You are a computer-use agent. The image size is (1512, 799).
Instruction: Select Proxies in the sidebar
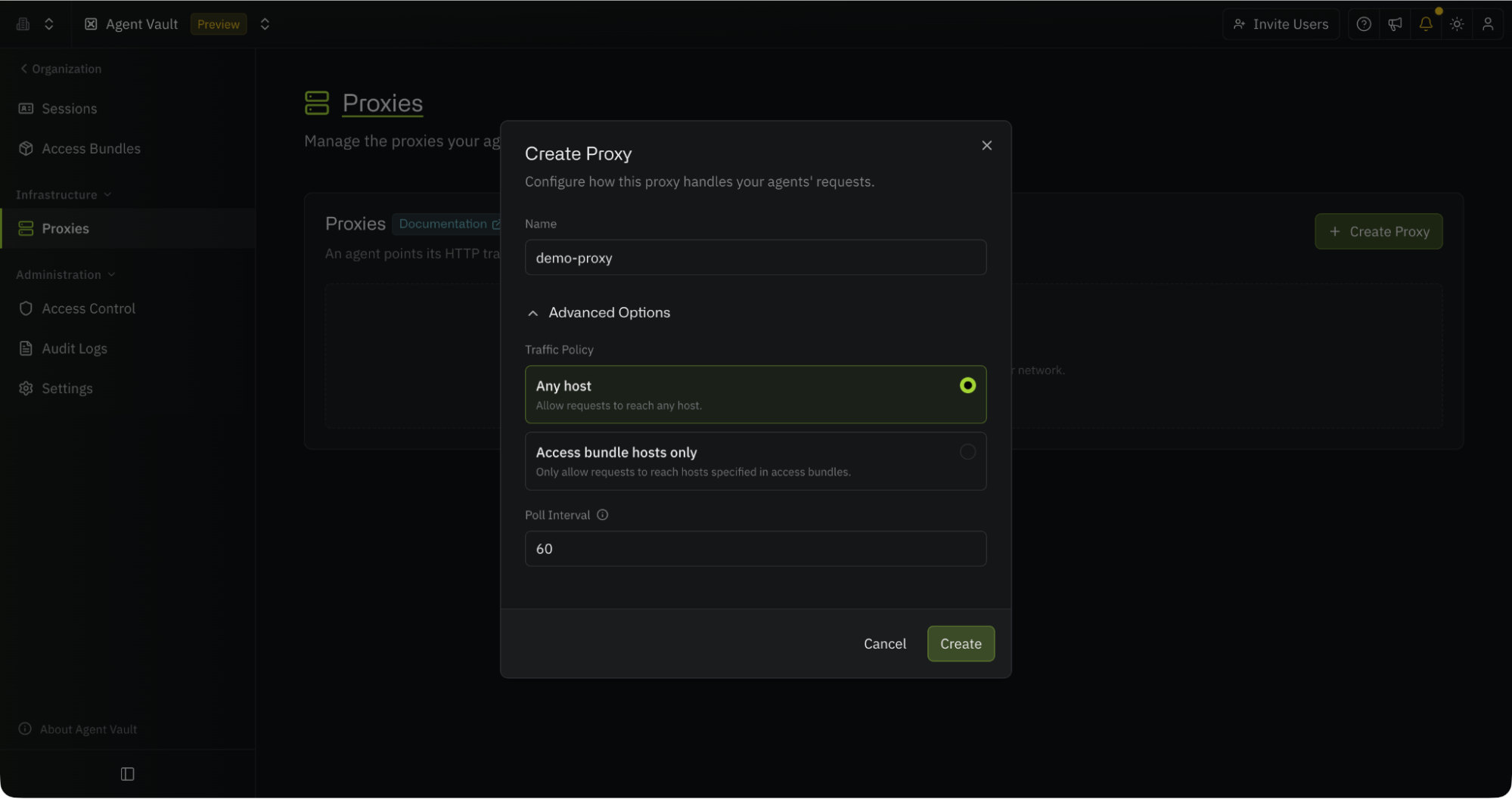127,228
